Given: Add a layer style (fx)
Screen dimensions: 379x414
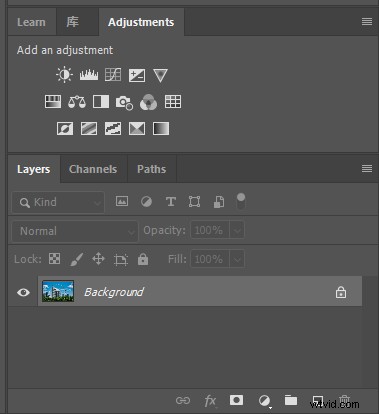Looking at the screenshot, I should (210, 401).
